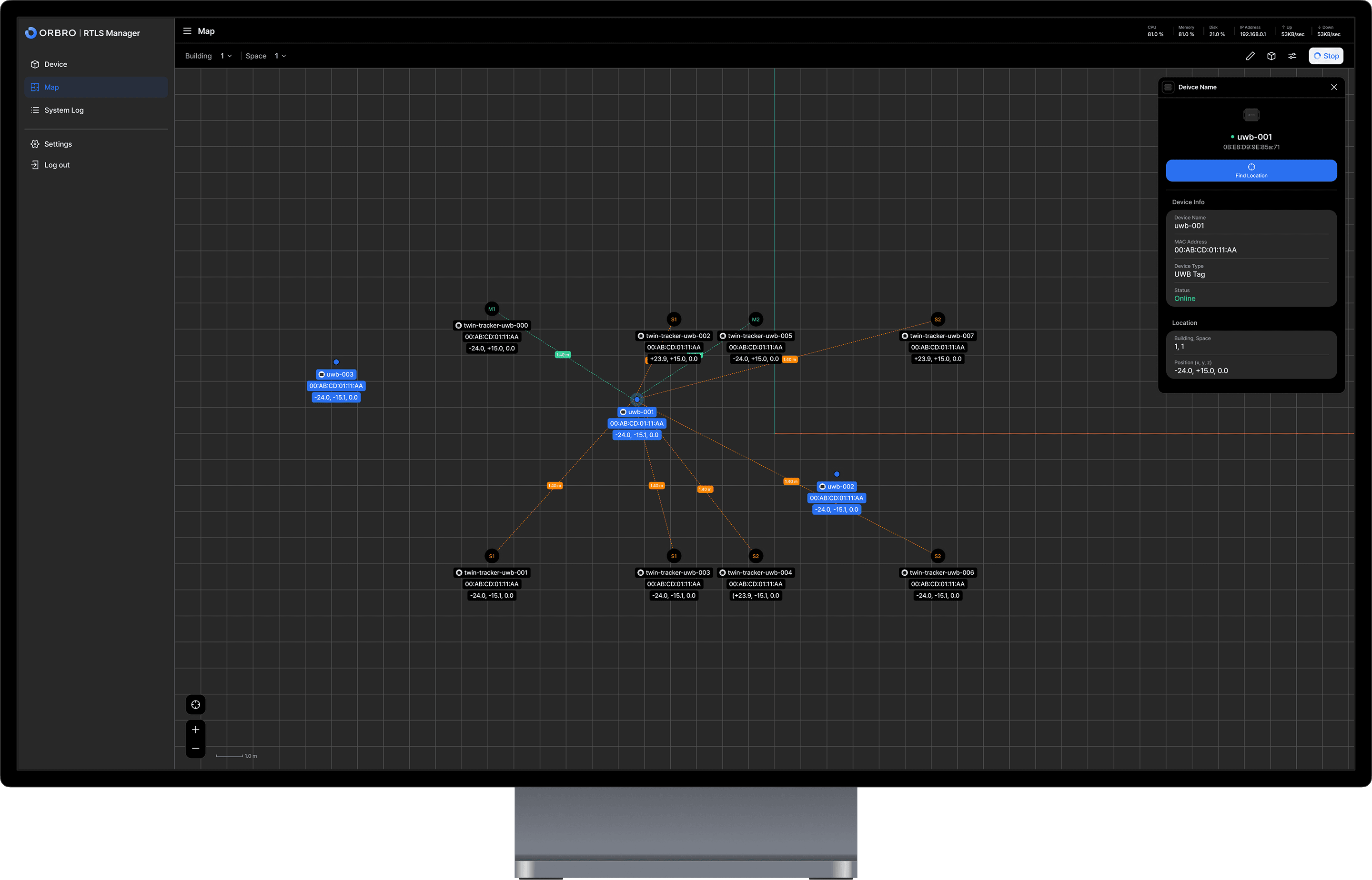This screenshot has width=1372, height=880.
Task: Close the uwb-001 device detail panel
Action: (1334, 87)
